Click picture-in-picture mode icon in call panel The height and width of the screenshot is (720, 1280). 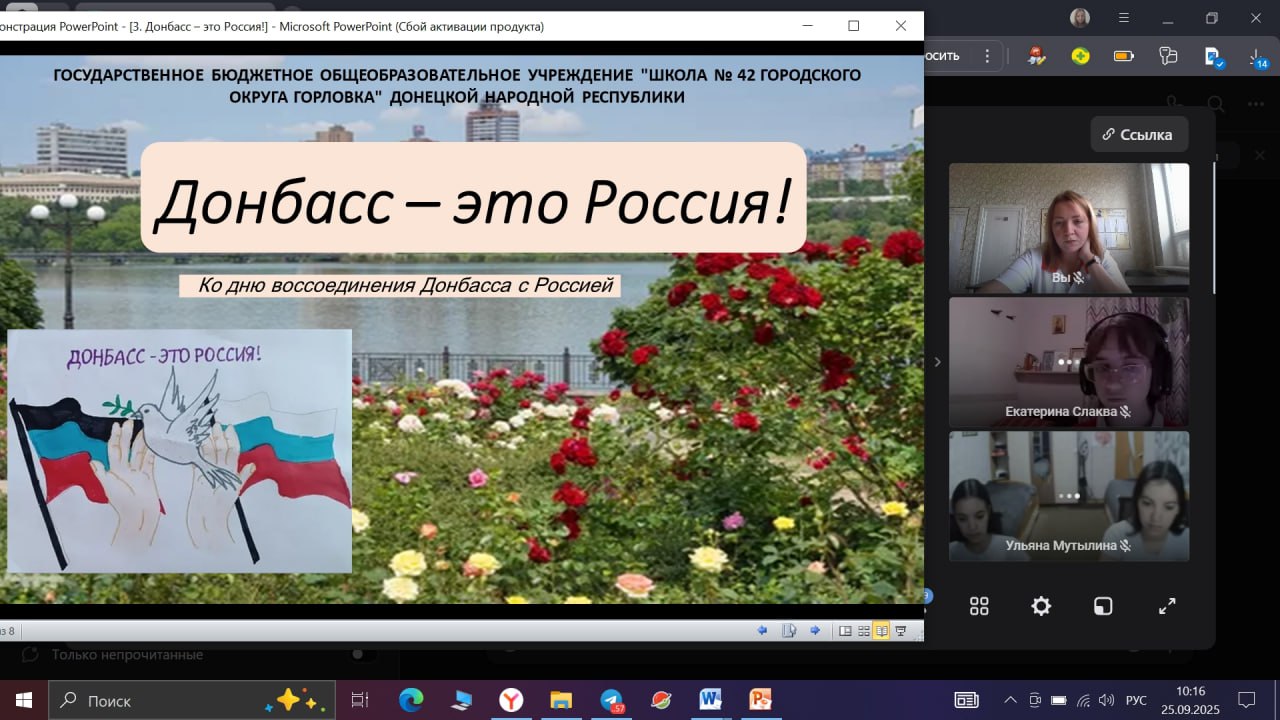point(1103,606)
